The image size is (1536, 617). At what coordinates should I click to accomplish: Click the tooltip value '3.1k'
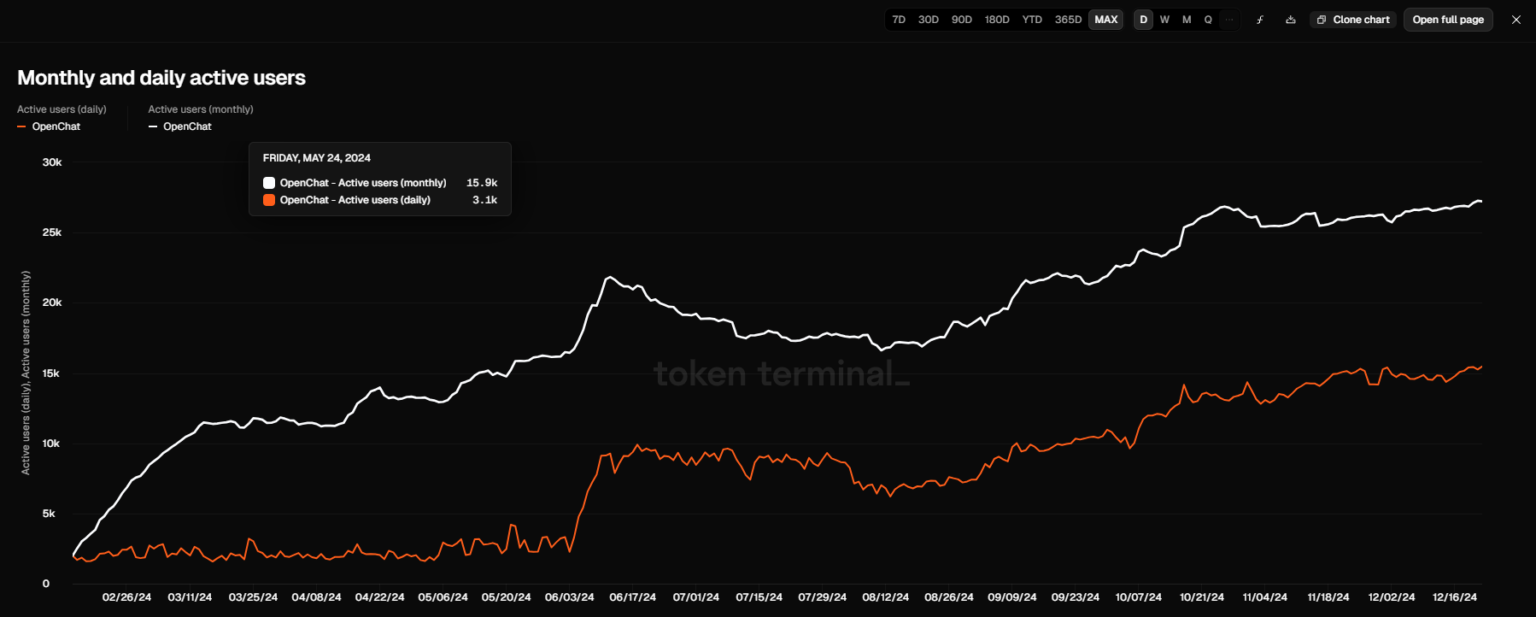(487, 200)
